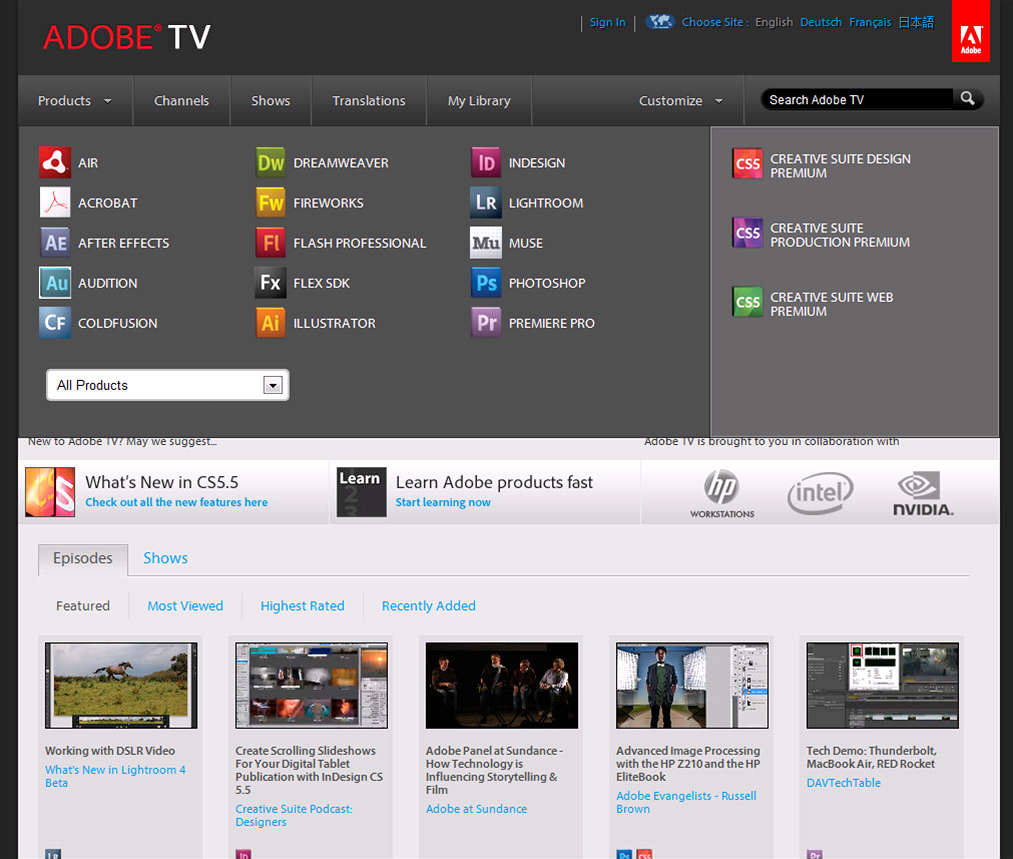Click the Sign In link
The width and height of the screenshot is (1013, 859).
(607, 22)
